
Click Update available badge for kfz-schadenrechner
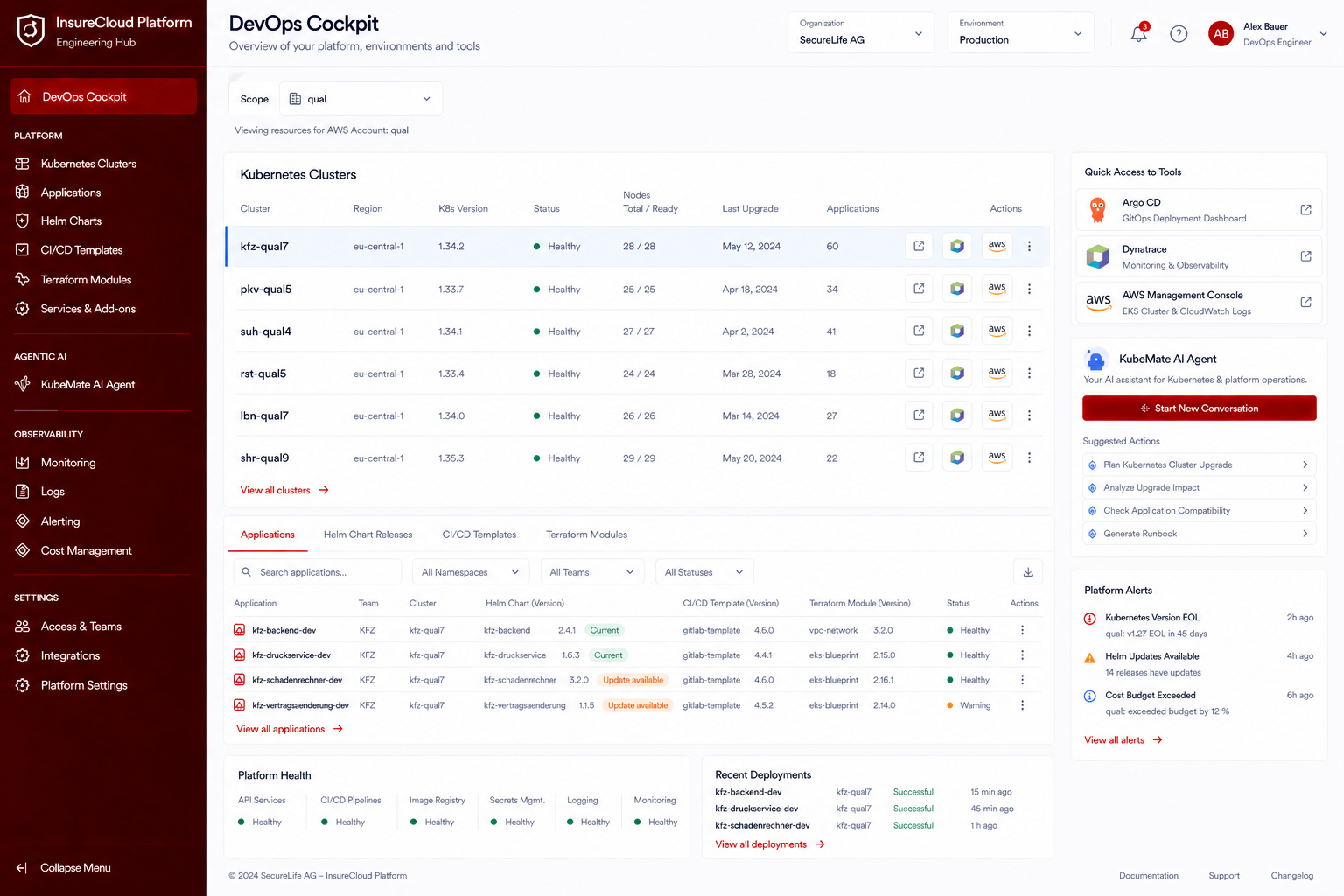(x=633, y=680)
